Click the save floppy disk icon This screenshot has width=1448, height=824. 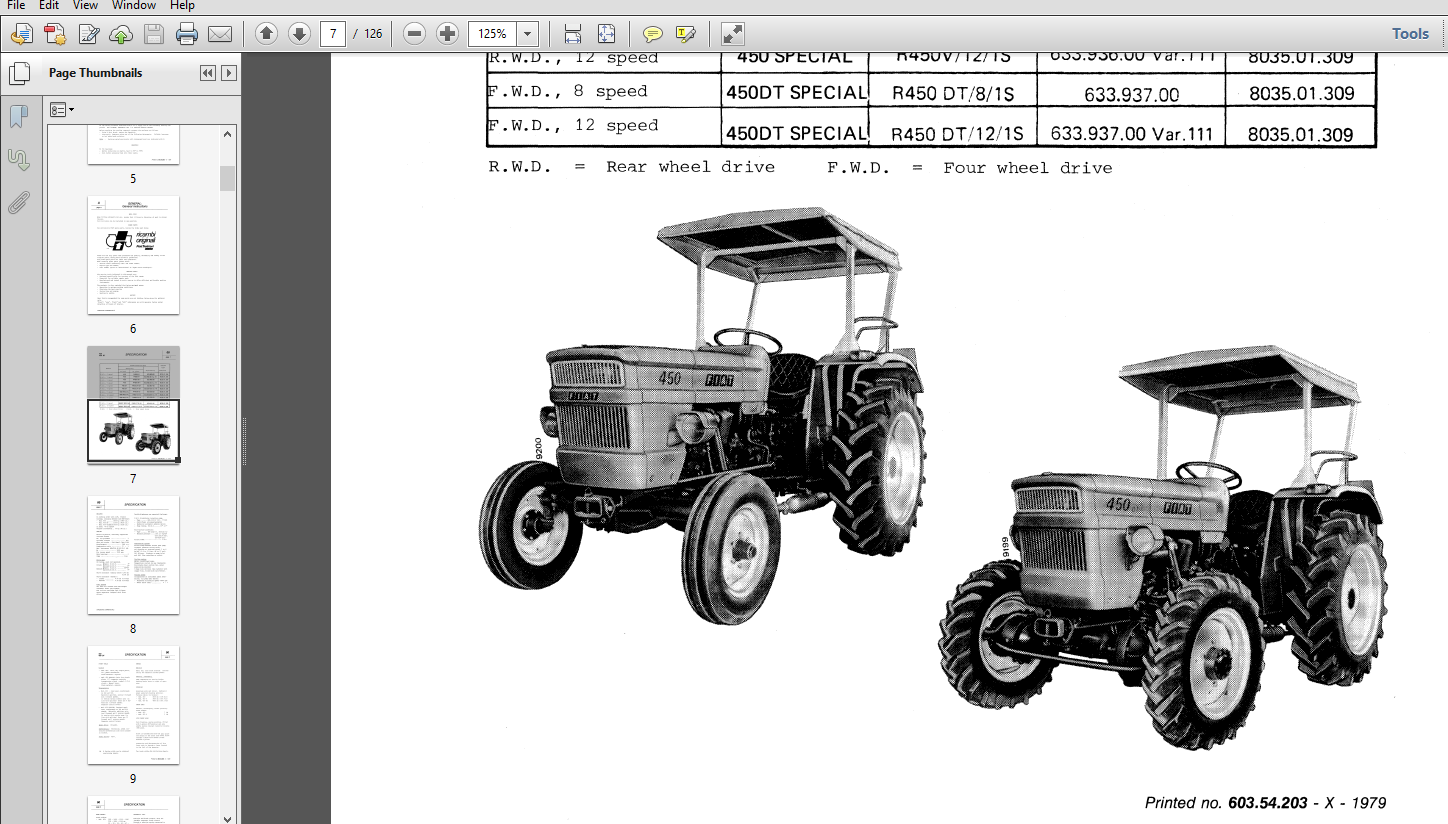(x=154, y=34)
